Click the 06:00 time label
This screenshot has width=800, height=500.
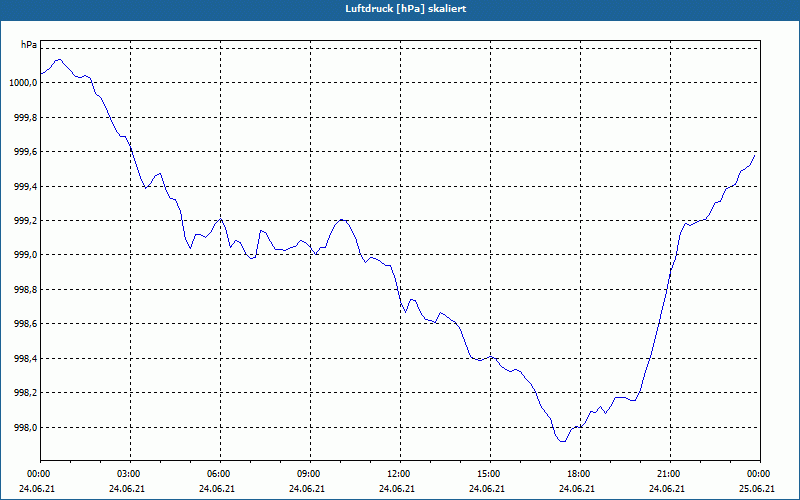[220, 474]
